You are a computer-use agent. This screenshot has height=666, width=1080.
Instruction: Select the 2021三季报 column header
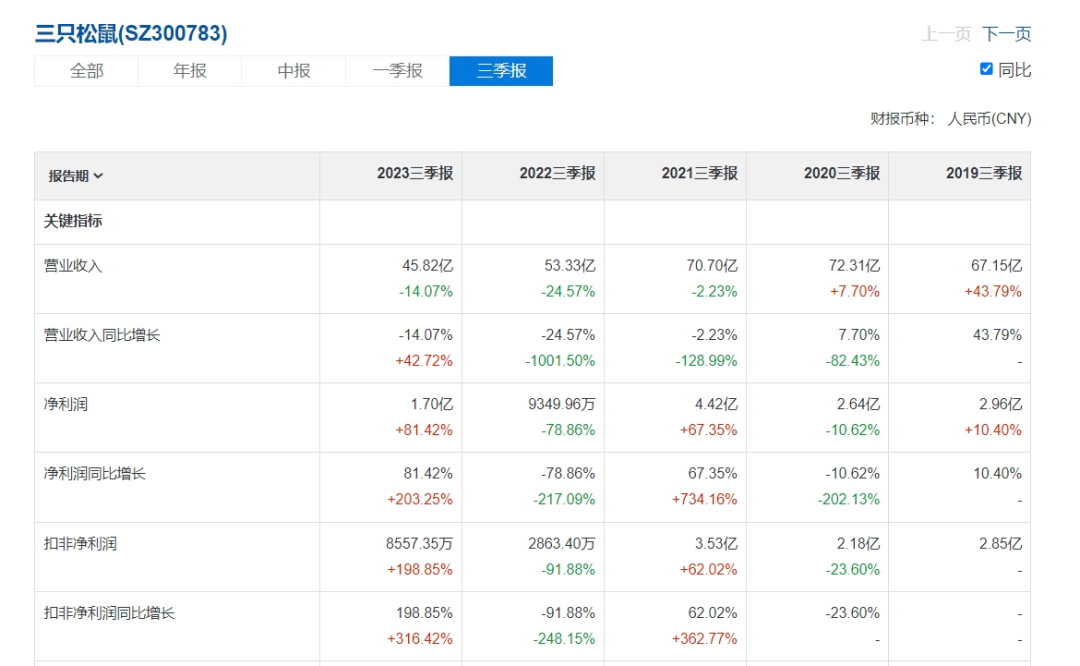[x=699, y=174]
